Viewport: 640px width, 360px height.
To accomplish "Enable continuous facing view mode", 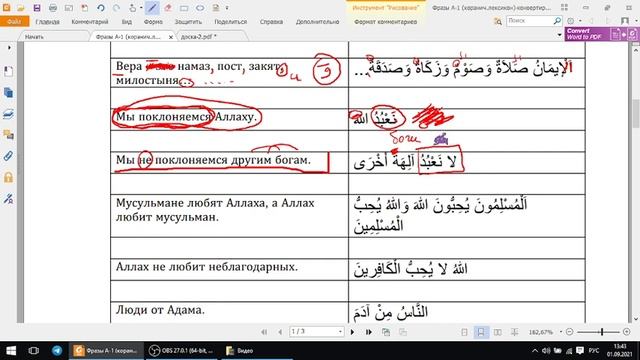I will [x=514, y=332].
